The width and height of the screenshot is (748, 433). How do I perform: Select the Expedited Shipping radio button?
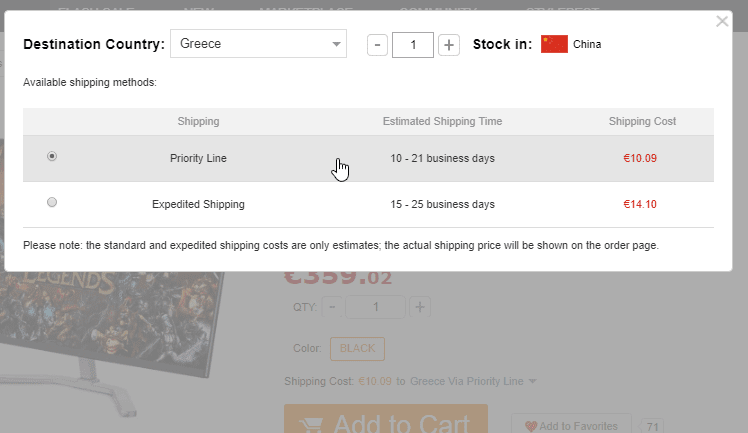pyautogui.click(x=52, y=202)
